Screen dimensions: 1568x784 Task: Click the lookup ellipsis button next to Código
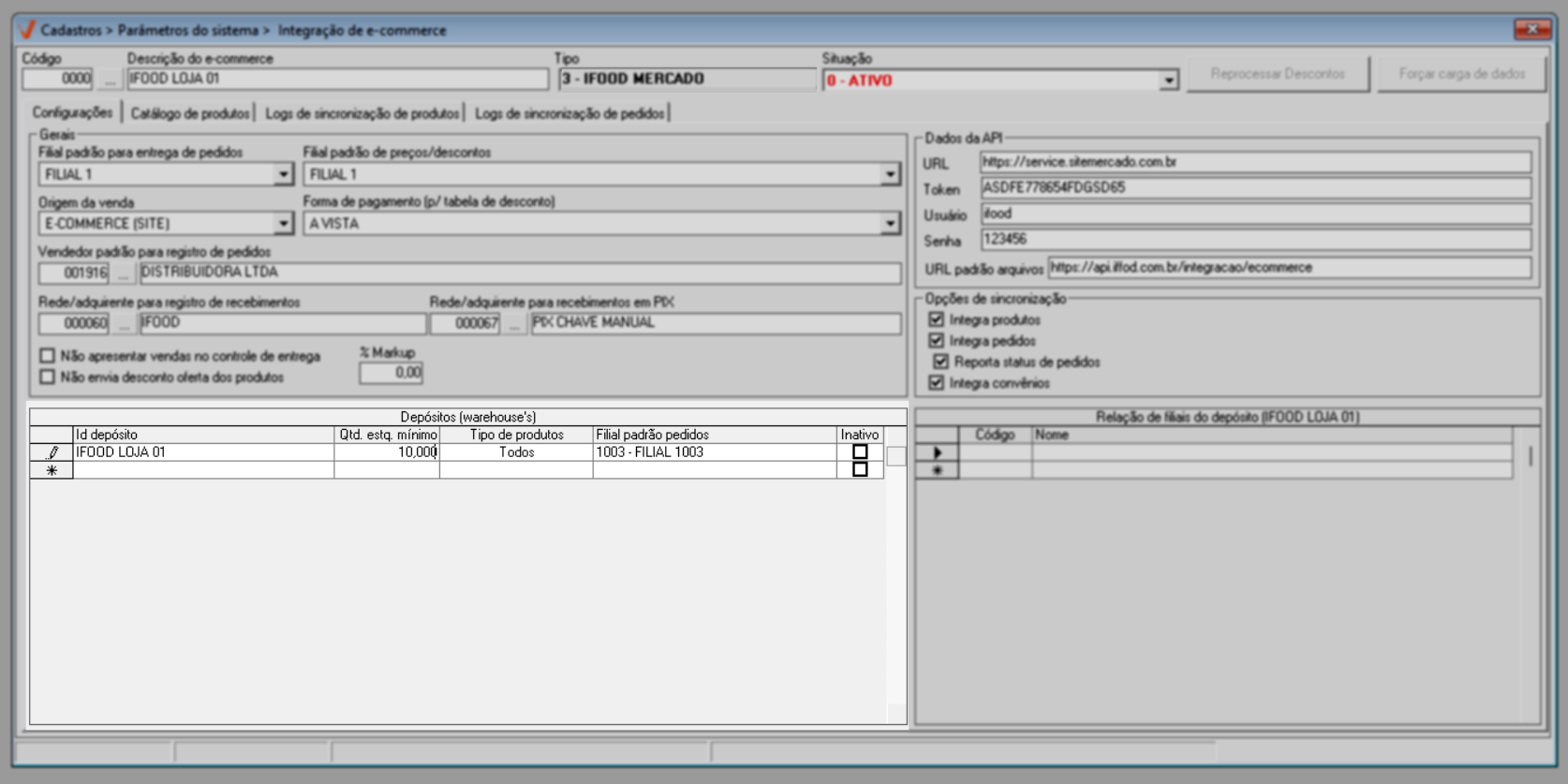click(110, 80)
